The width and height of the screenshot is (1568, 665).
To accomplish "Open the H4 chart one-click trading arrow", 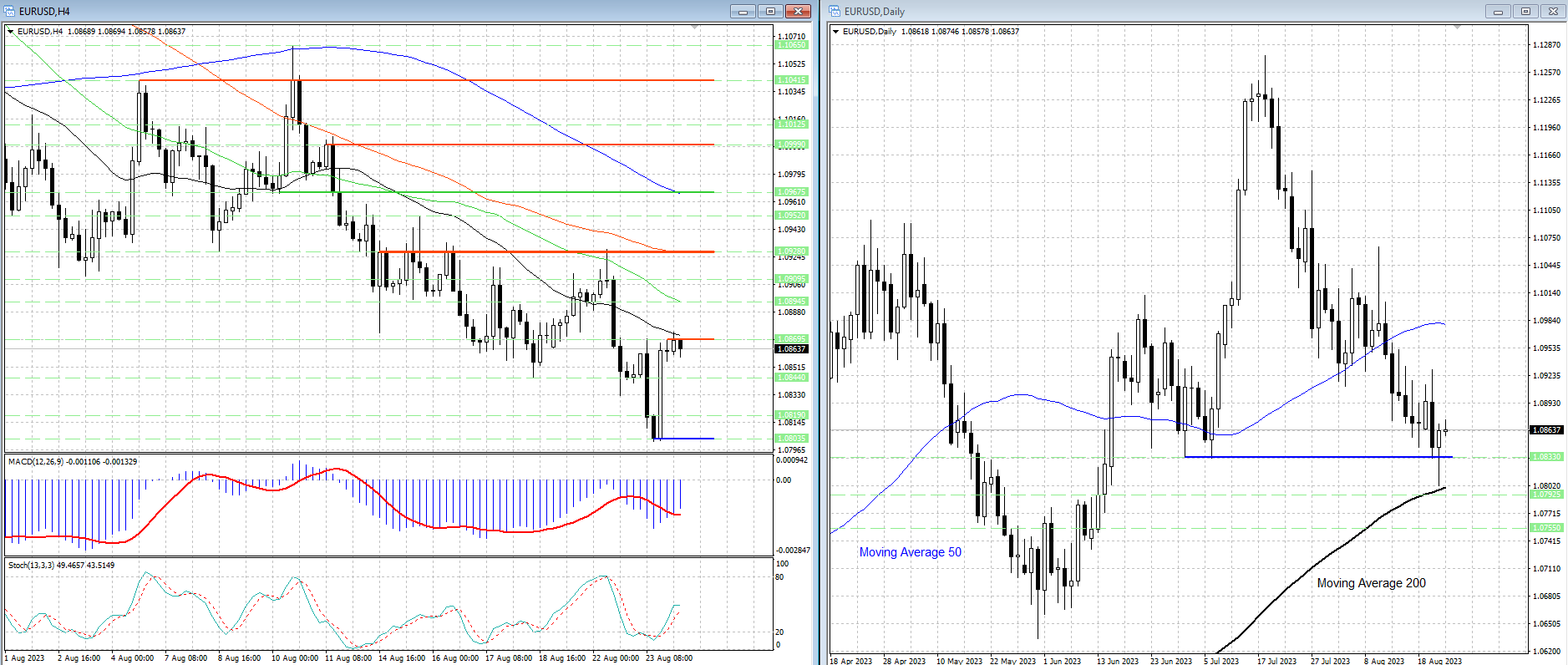I will 11,31.
